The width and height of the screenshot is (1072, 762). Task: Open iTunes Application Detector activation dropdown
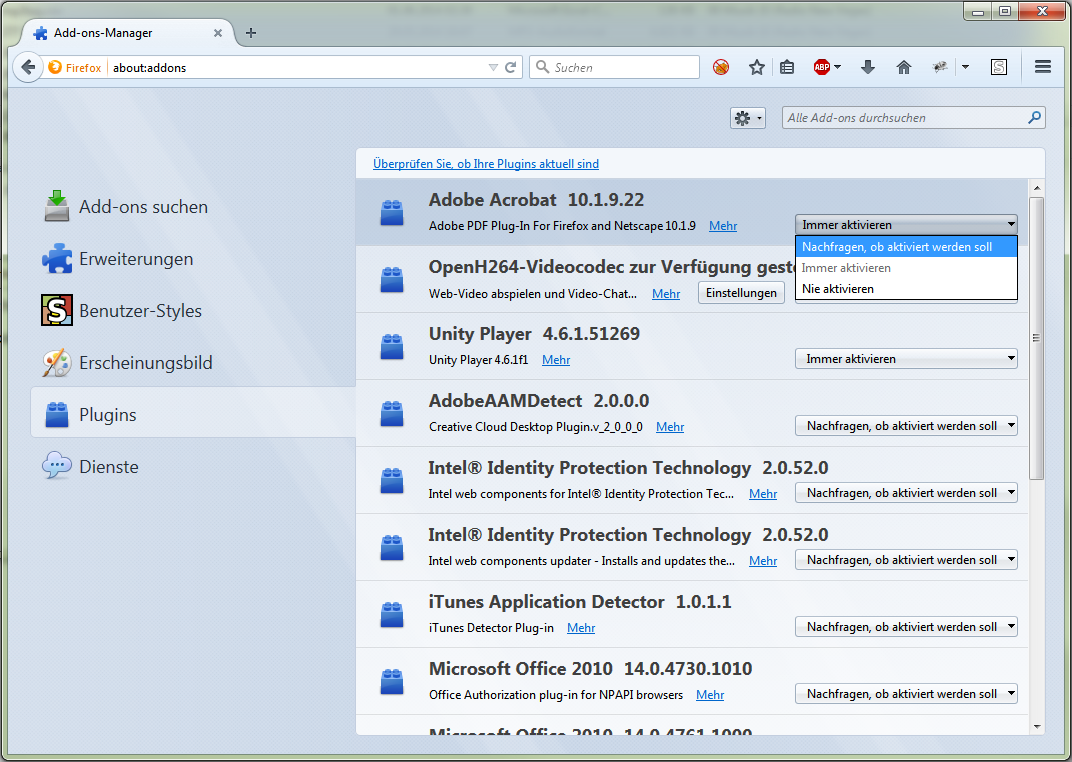[906, 626]
